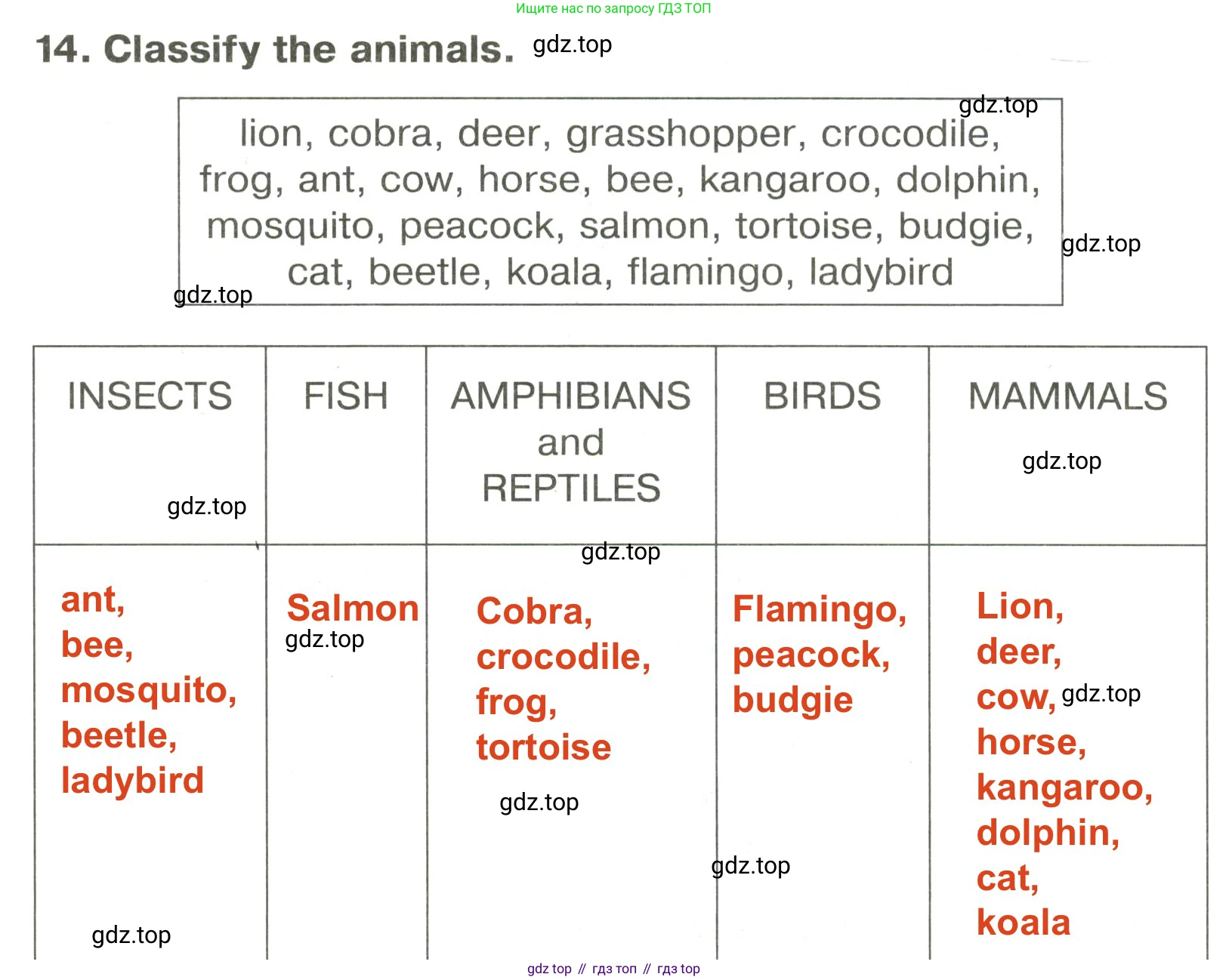
Task: Click the red answer "kangaroo," in the MAMMALS column
Action: coord(1064,787)
